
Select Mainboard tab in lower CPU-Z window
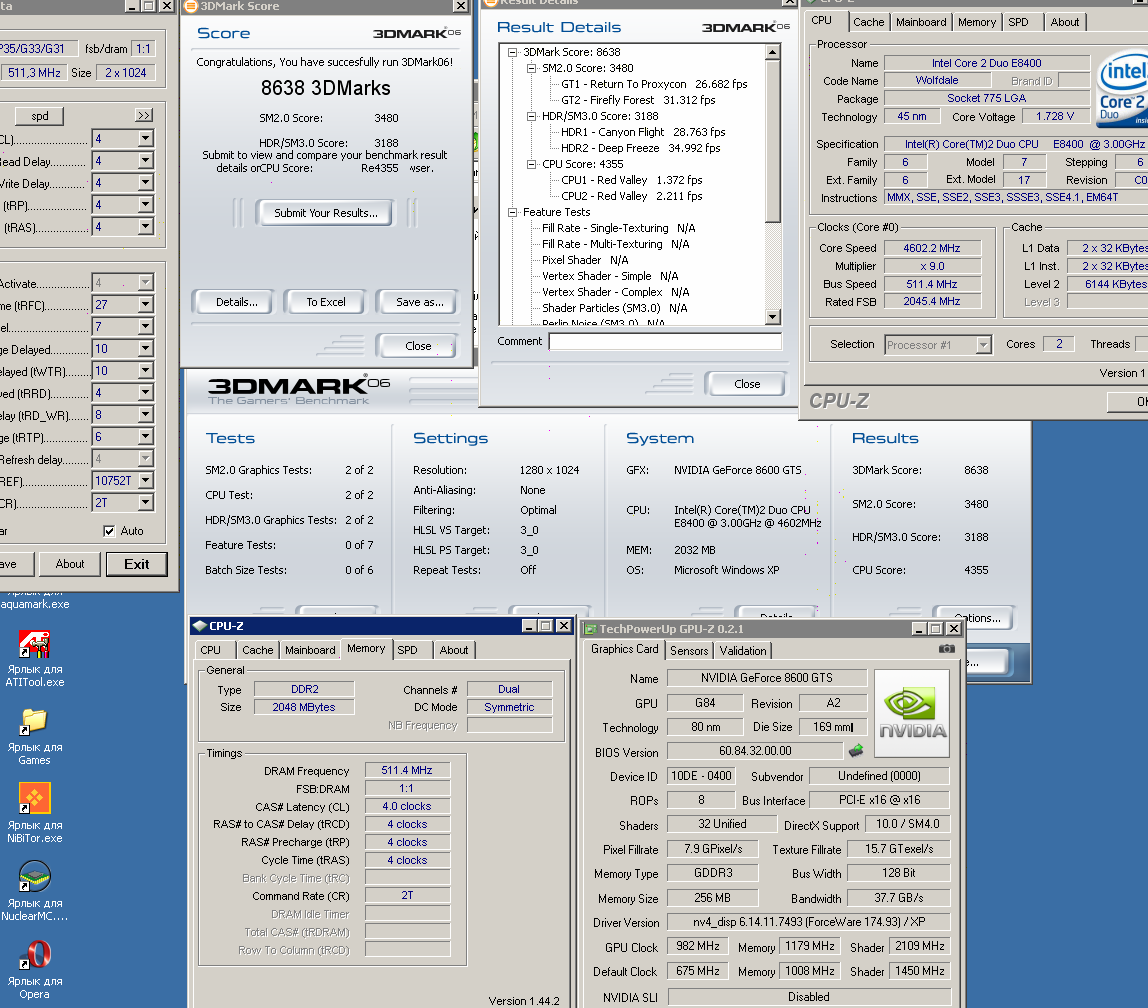click(x=310, y=650)
